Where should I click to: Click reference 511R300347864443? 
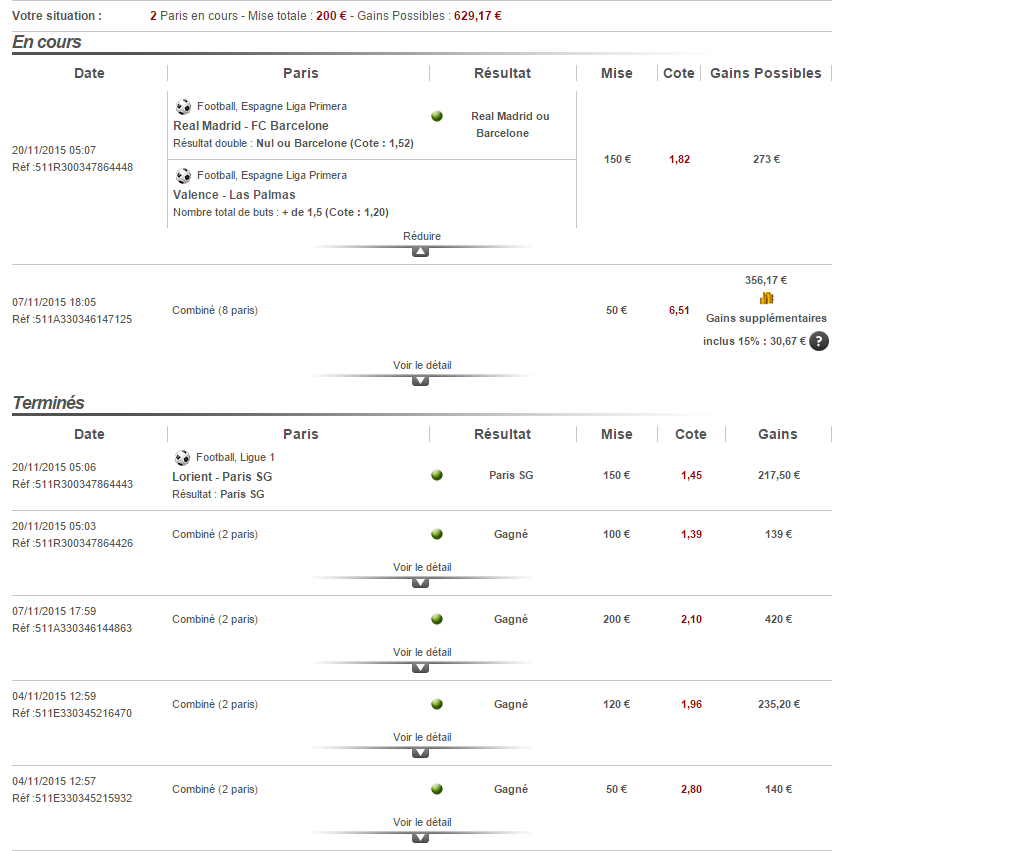point(84,484)
